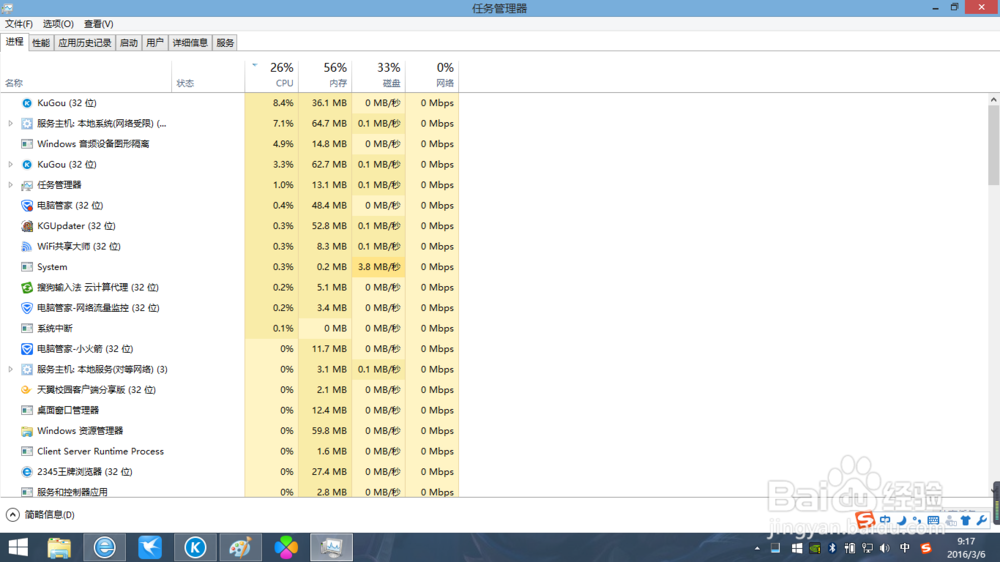Click the System process icon
Viewport: 1000px width, 562px height.
pos(27,267)
